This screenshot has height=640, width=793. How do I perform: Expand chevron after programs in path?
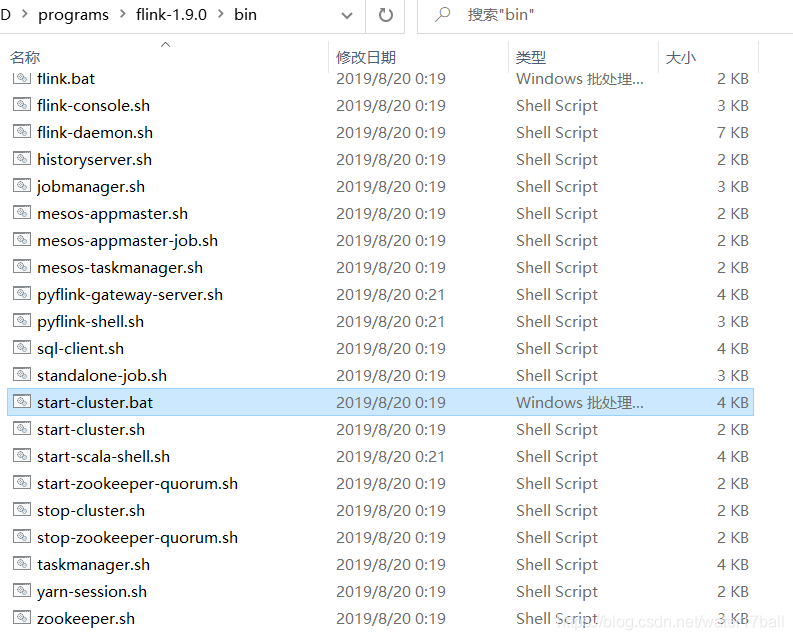(122, 15)
